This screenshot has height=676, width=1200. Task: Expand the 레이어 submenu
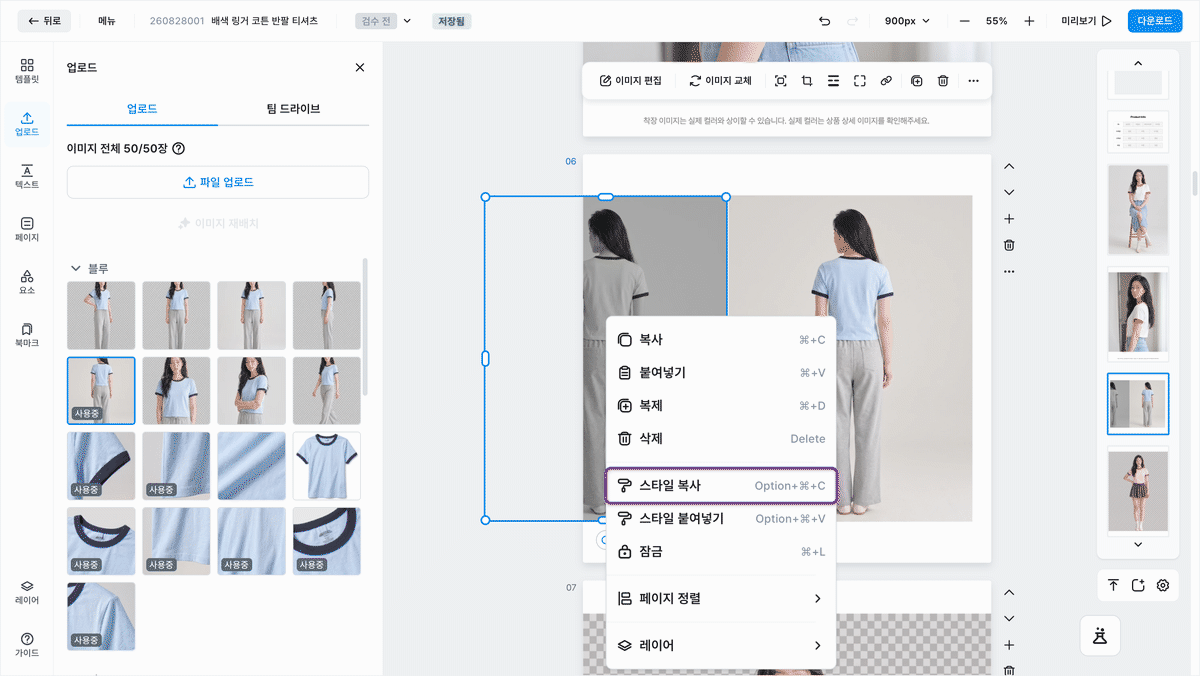(720, 645)
